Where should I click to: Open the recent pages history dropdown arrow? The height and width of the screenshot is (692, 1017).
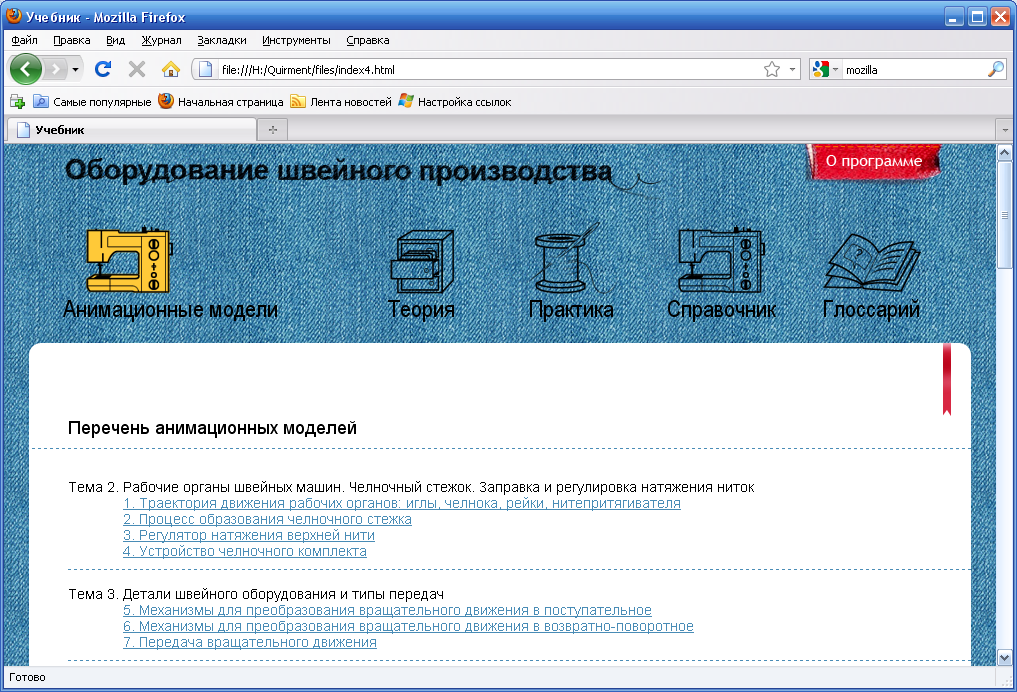pos(75,69)
